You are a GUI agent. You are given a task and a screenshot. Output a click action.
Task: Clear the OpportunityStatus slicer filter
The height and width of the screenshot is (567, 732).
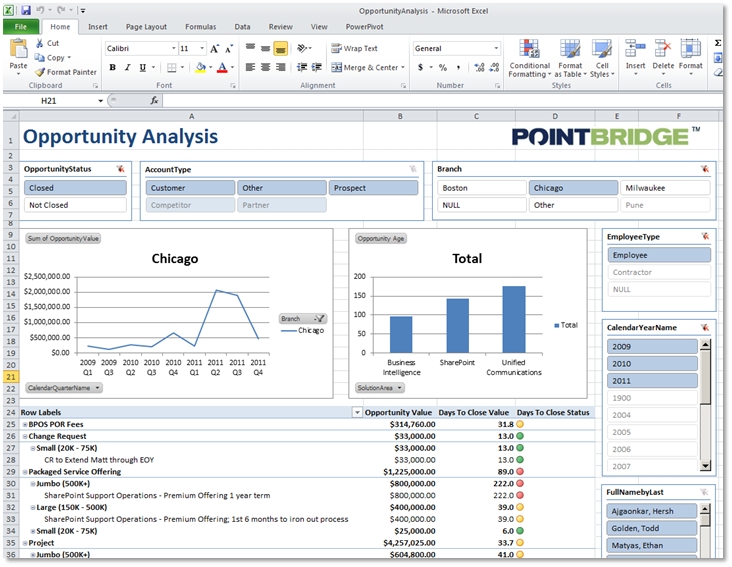click(120, 169)
